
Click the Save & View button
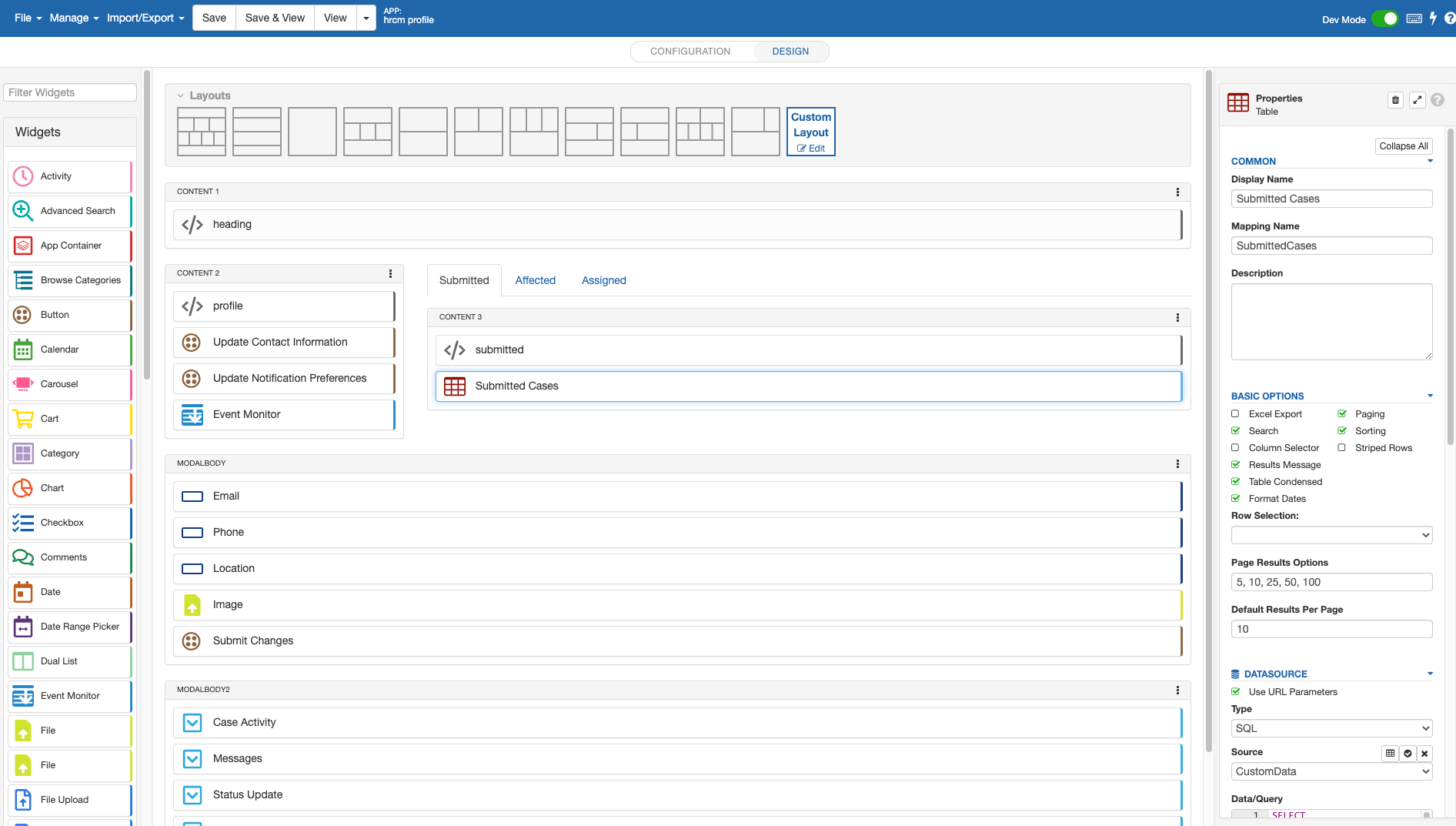point(275,18)
